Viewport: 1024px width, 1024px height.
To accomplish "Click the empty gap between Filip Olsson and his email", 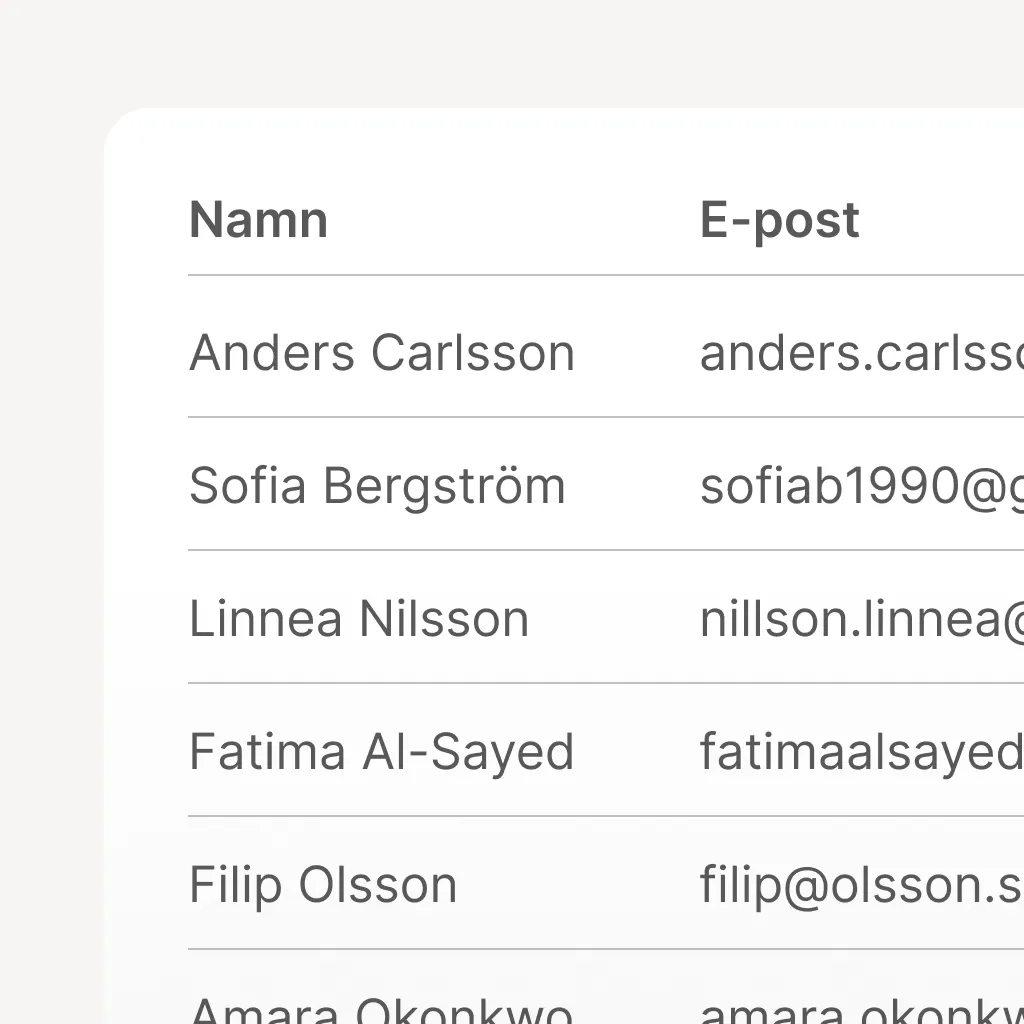I will click(x=580, y=885).
